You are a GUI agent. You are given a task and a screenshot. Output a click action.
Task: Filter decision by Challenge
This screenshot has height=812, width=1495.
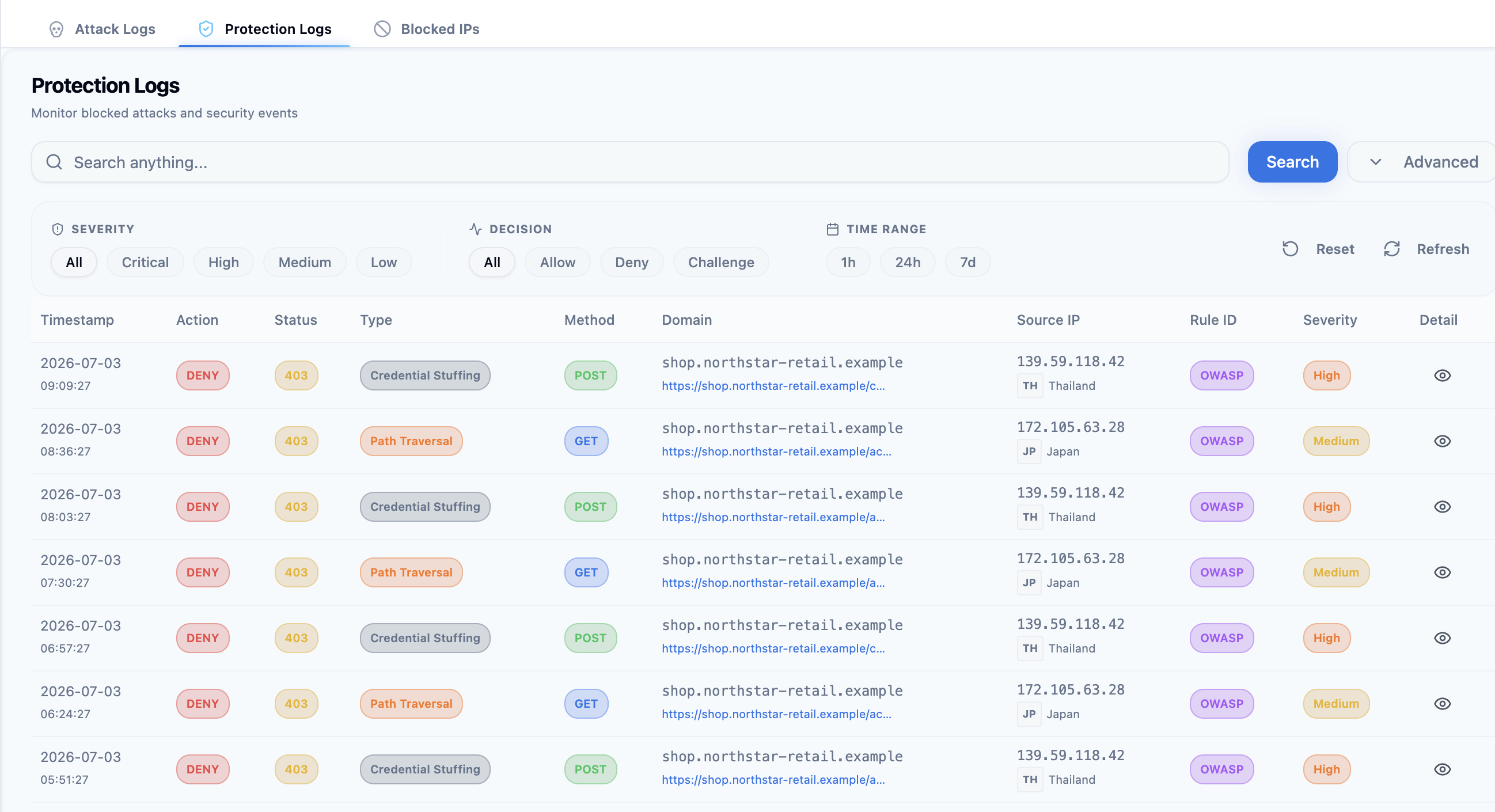(x=722, y=263)
